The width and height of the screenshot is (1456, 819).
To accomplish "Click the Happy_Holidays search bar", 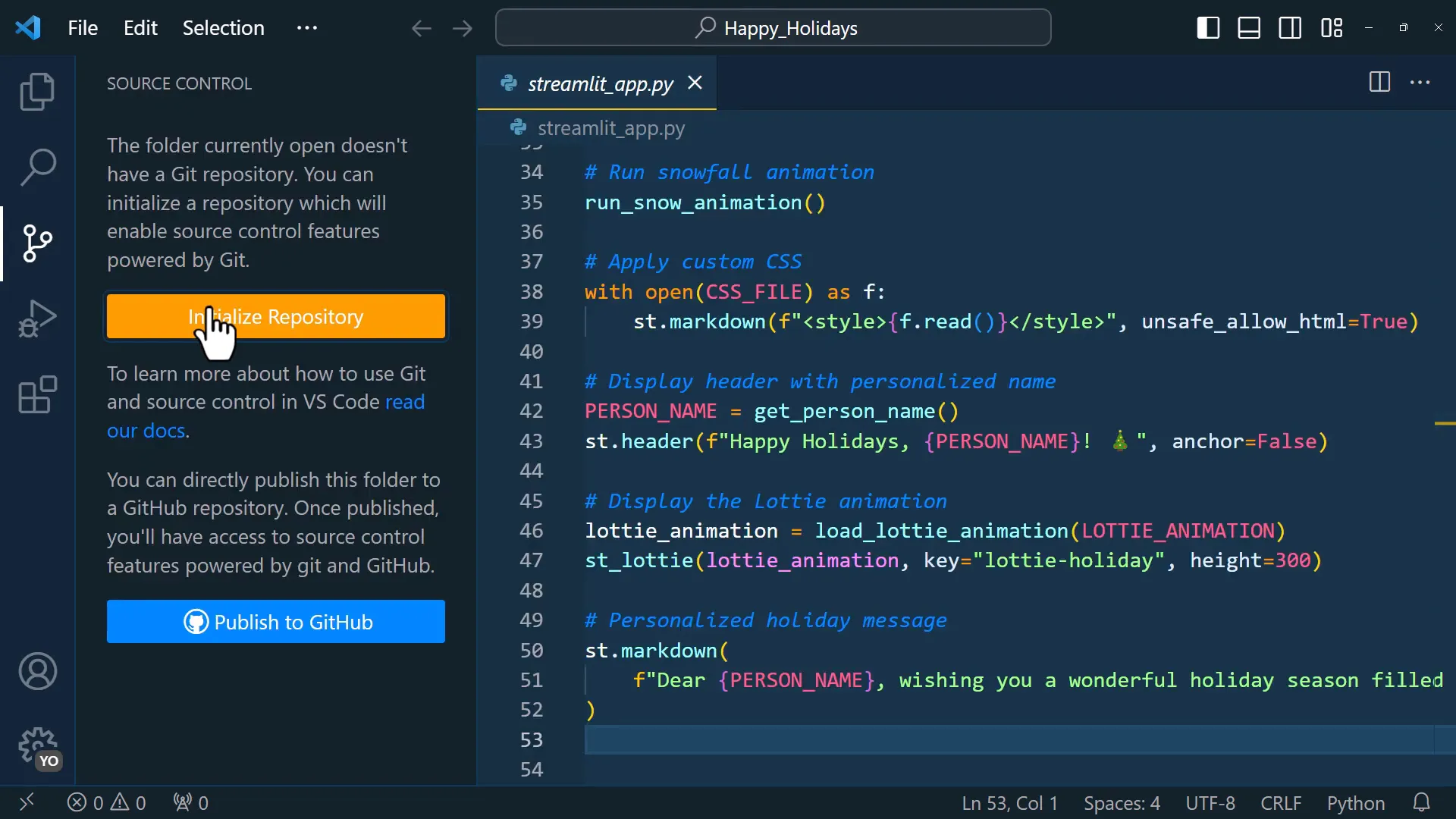I will coord(772,27).
